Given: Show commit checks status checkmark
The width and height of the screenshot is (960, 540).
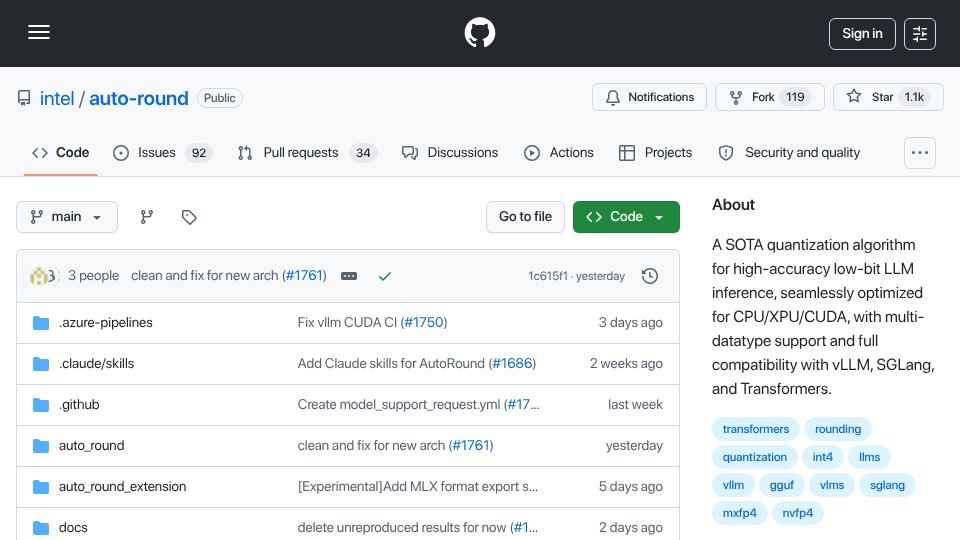Looking at the screenshot, I should 384,277.
